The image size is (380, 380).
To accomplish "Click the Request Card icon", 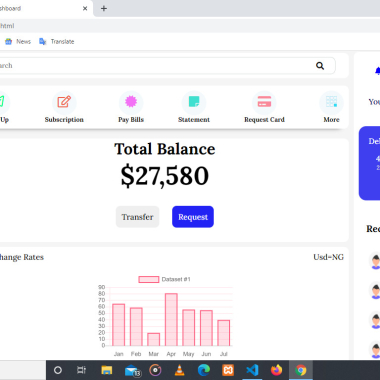I will pos(264,102).
